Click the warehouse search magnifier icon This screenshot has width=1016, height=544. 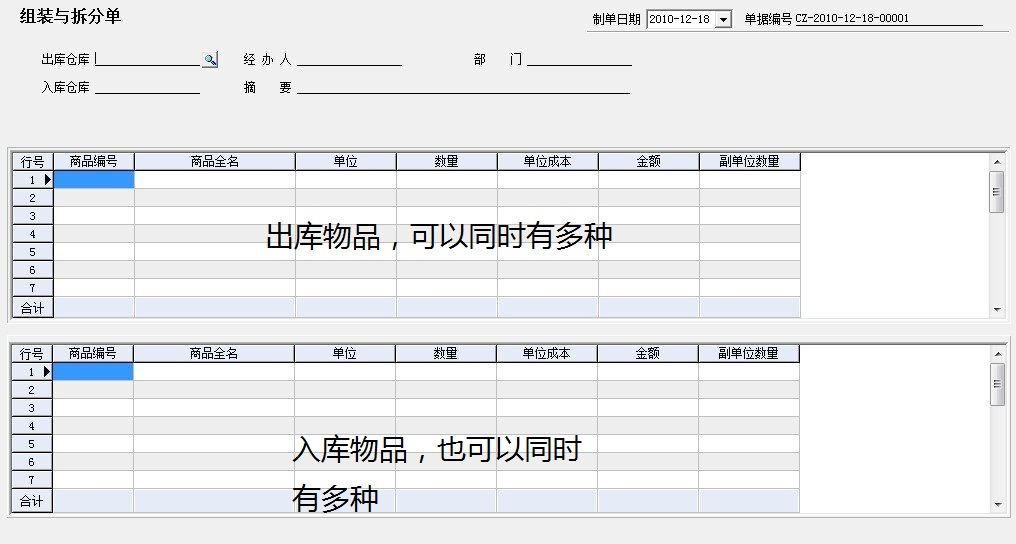210,60
